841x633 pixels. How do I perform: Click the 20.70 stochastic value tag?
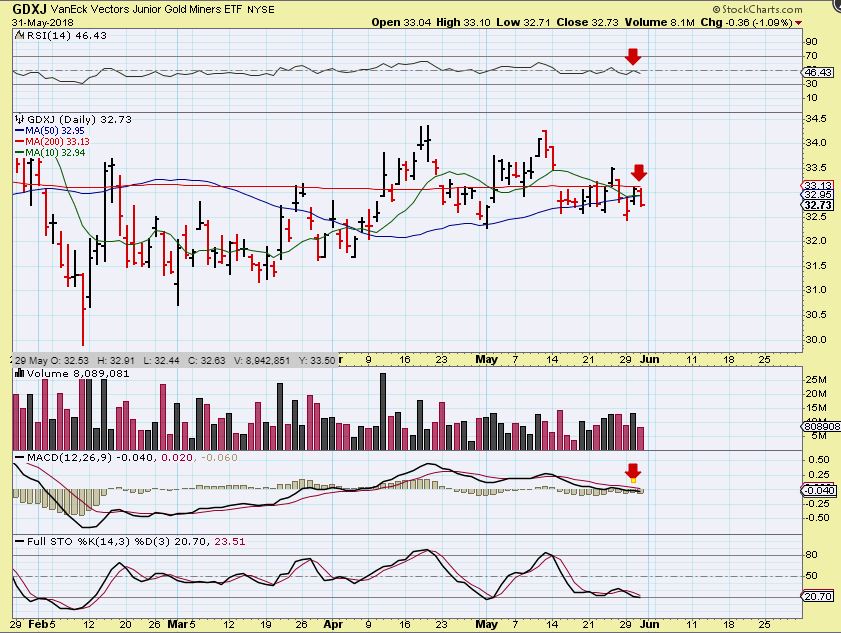pyautogui.click(x=818, y=597)
